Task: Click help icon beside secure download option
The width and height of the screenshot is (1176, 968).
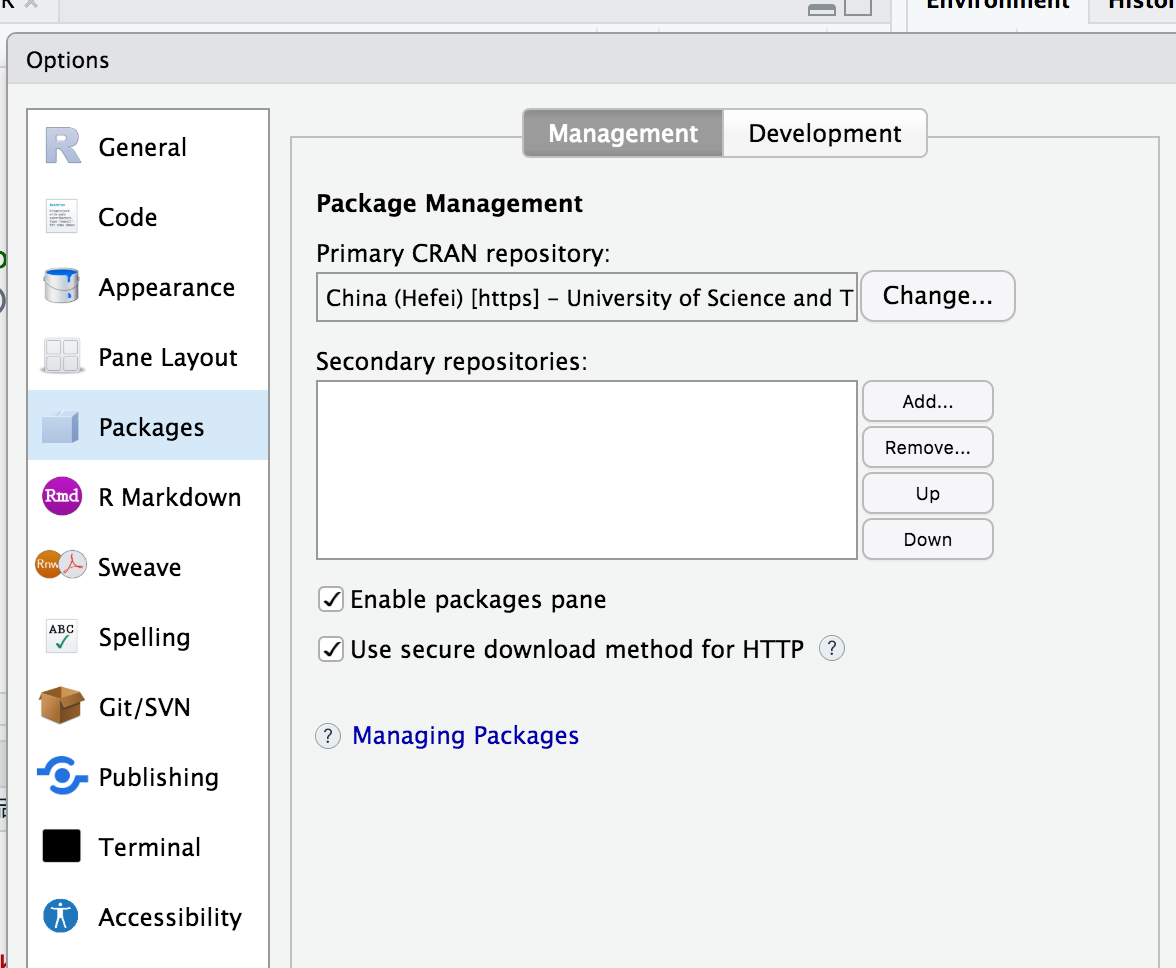Action: tap(832, 649)
